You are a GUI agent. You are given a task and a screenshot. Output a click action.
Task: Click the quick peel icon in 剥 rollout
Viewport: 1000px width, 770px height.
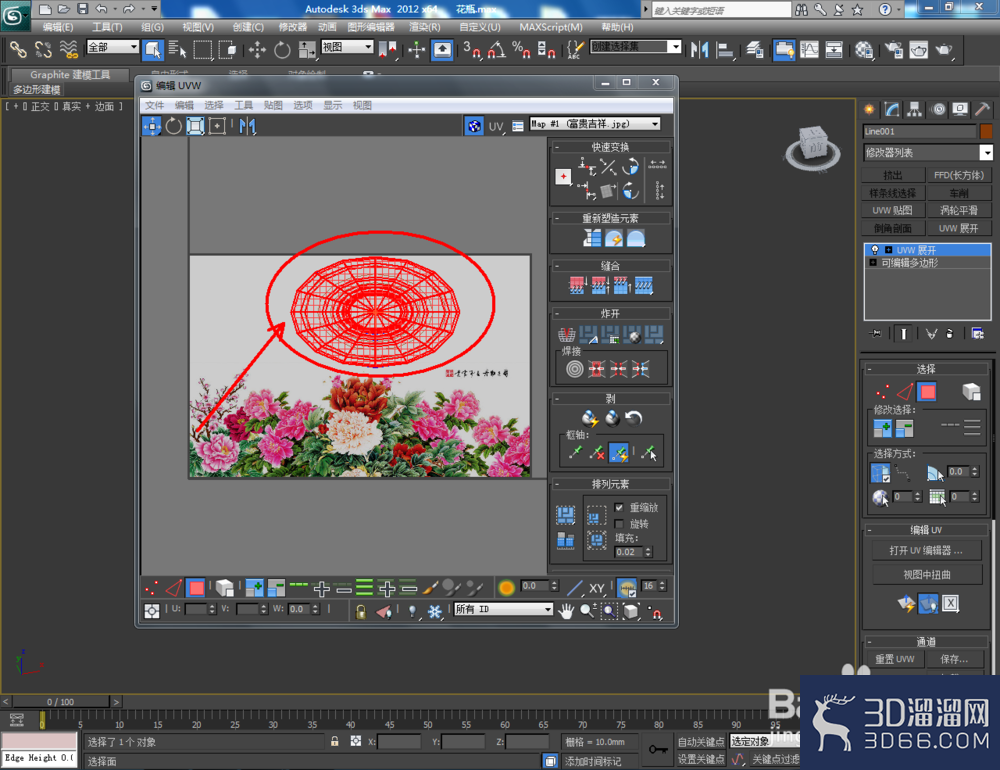[590, 418]
